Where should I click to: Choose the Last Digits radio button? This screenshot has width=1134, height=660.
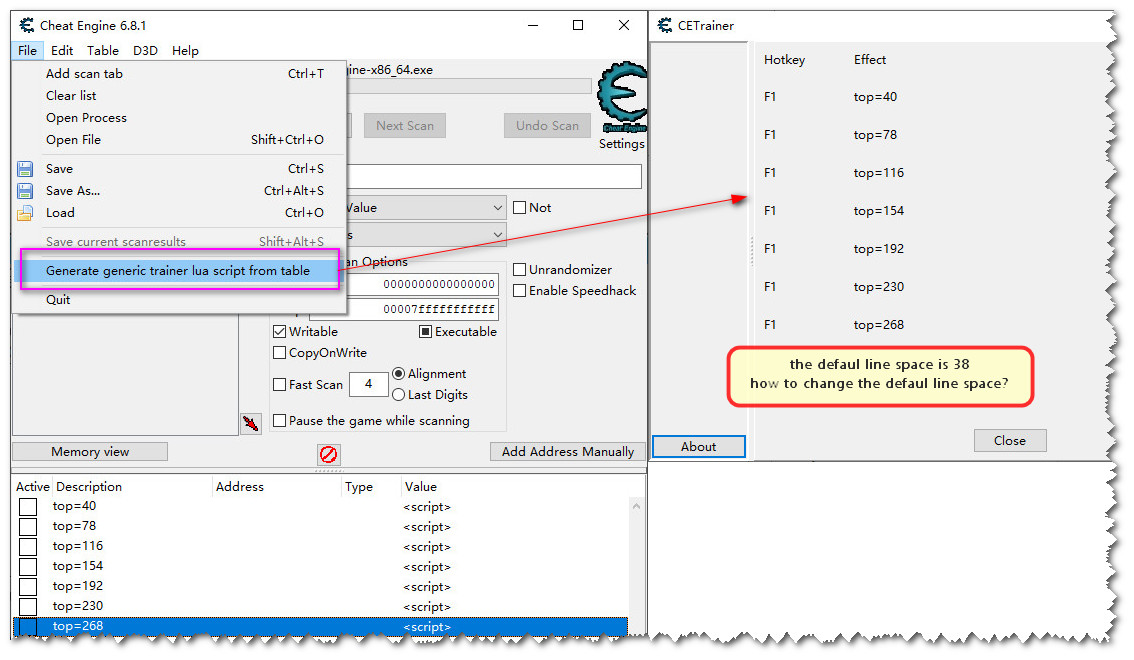398,395
